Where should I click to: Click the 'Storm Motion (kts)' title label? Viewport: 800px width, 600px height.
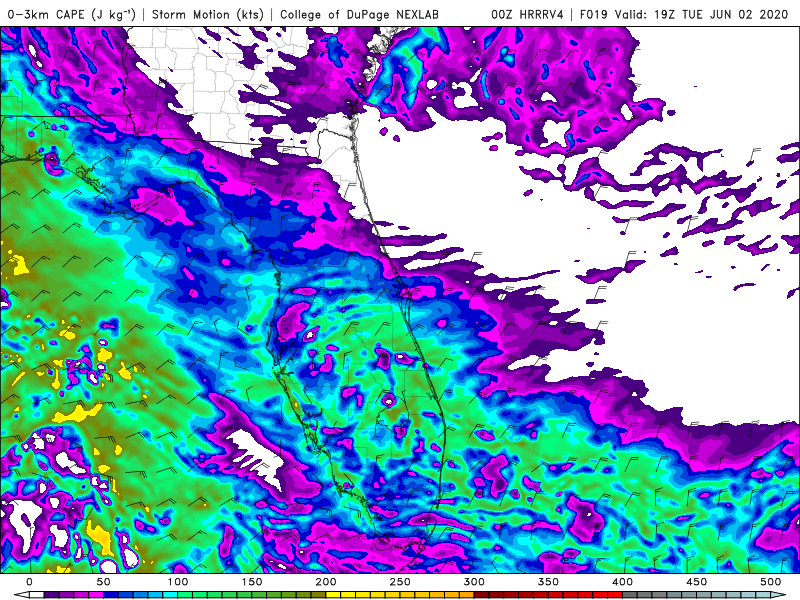[208, 14]
